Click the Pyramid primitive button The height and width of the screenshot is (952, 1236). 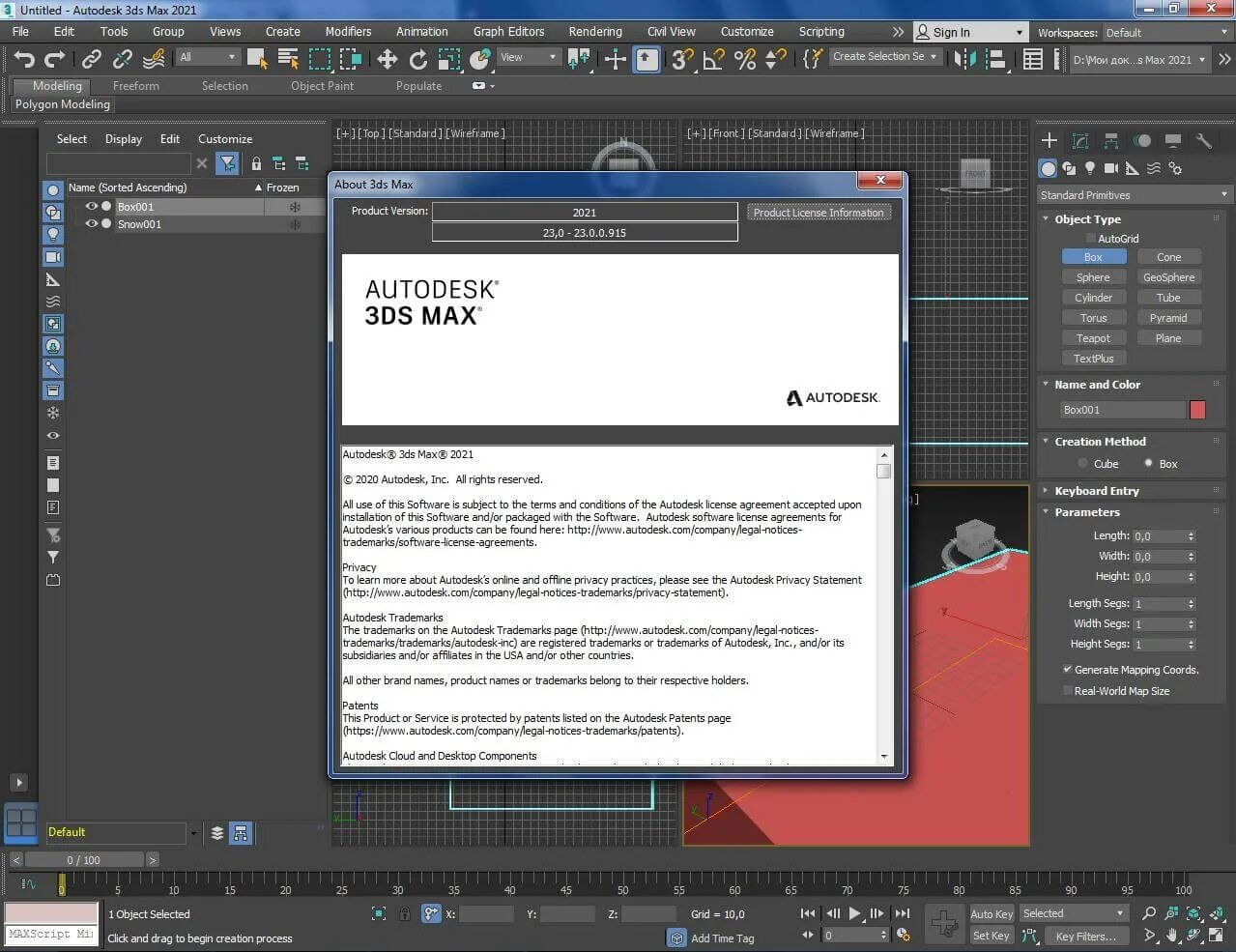pos(1168,318)
